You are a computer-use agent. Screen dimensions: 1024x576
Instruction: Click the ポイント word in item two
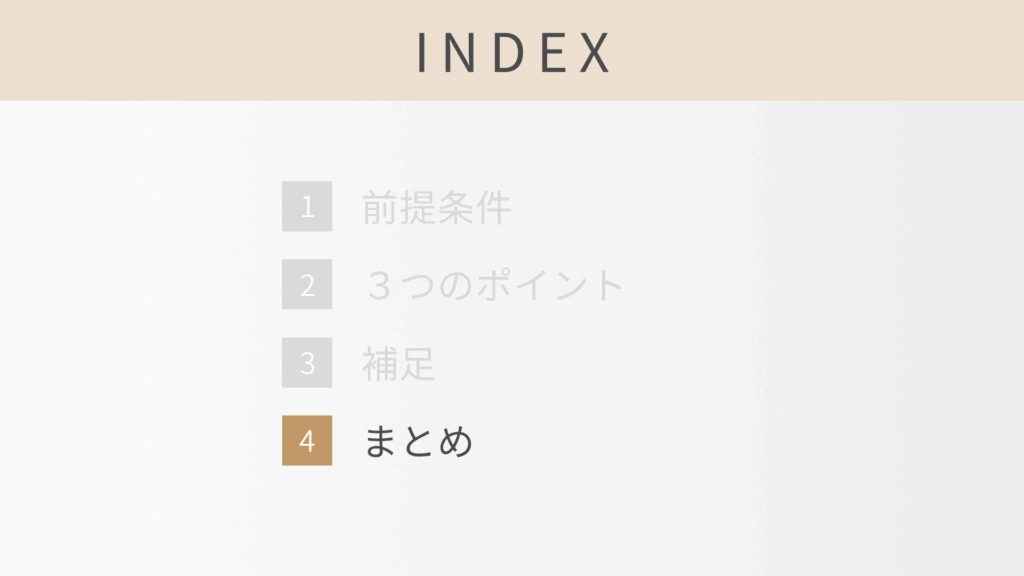tap(550, 286)
